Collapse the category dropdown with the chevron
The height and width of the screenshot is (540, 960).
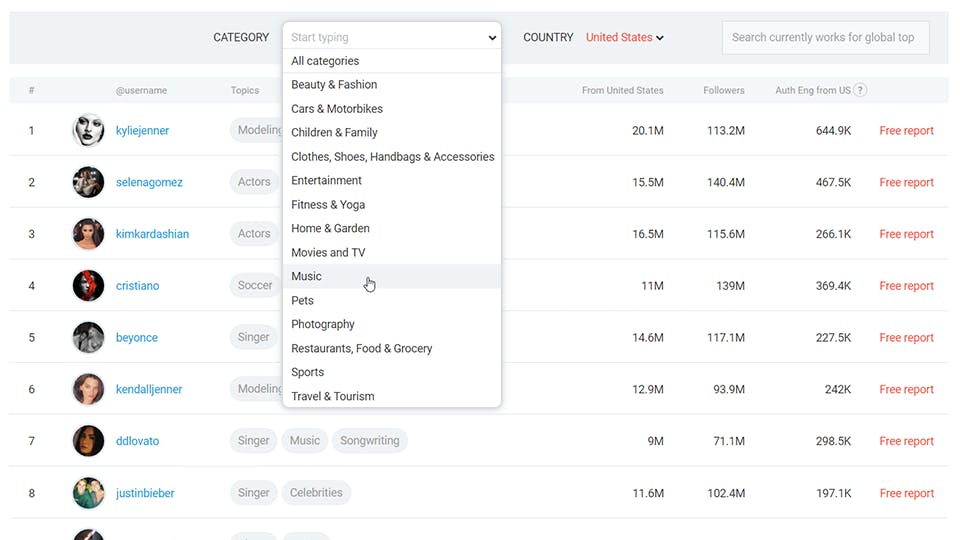(492, 37)
